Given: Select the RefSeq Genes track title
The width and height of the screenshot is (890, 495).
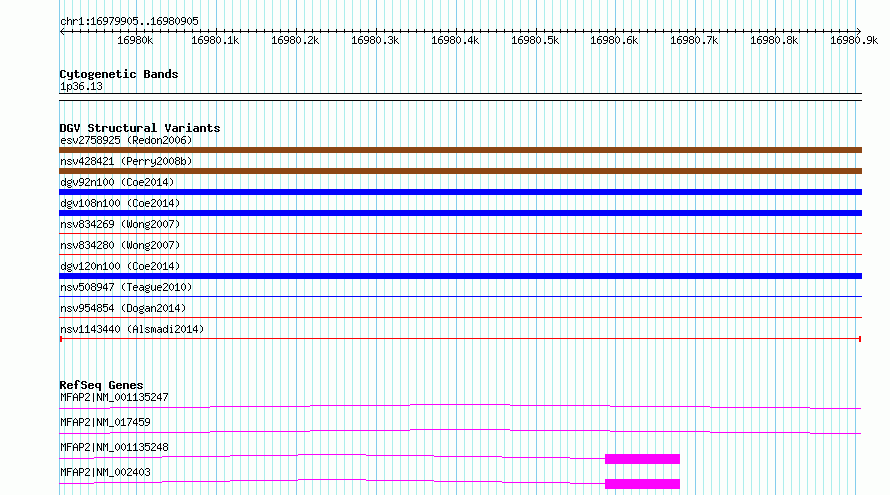Looking at the screenshot, I should coord(101,385).
